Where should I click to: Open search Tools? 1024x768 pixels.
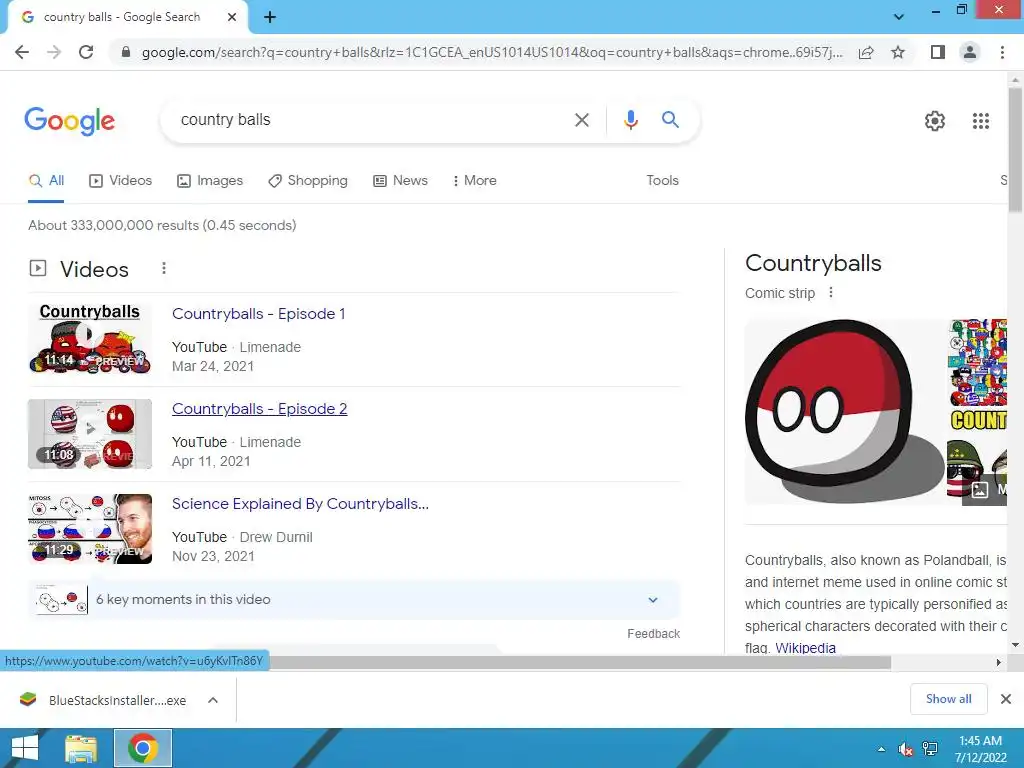(662, 180)
